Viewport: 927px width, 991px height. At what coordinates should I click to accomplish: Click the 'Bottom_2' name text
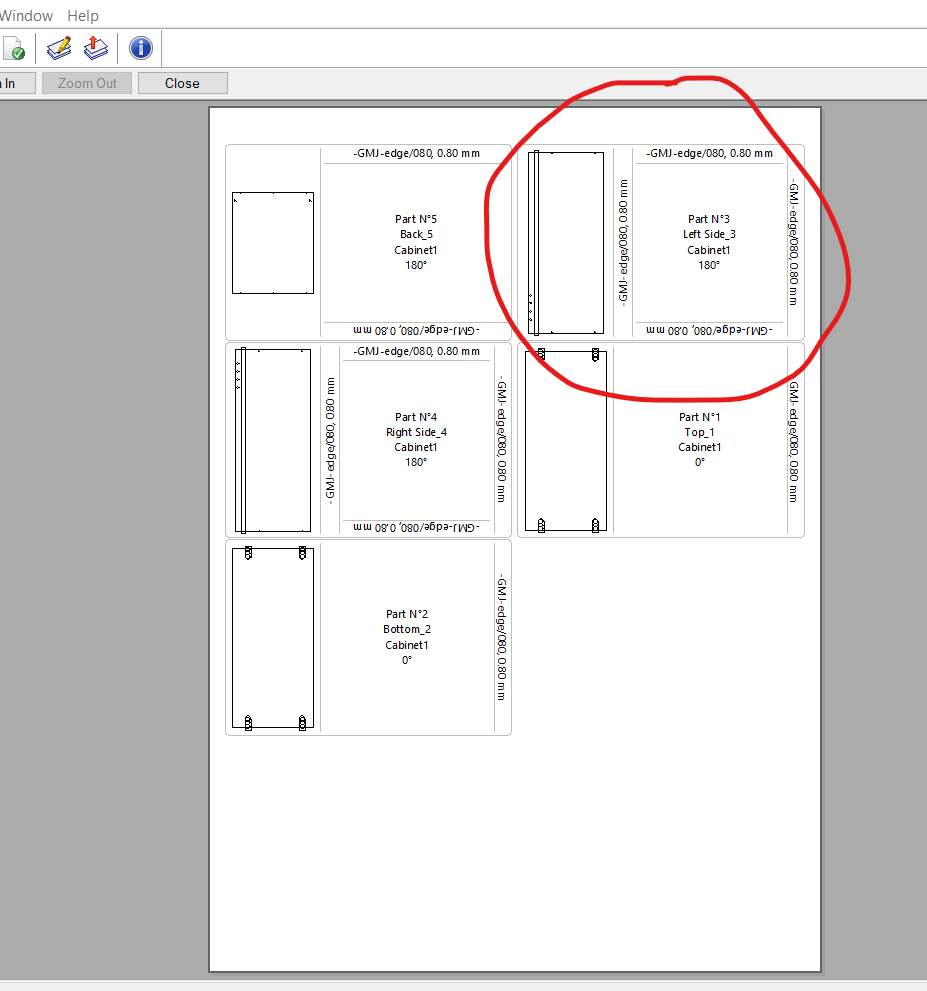pos(407,629)
